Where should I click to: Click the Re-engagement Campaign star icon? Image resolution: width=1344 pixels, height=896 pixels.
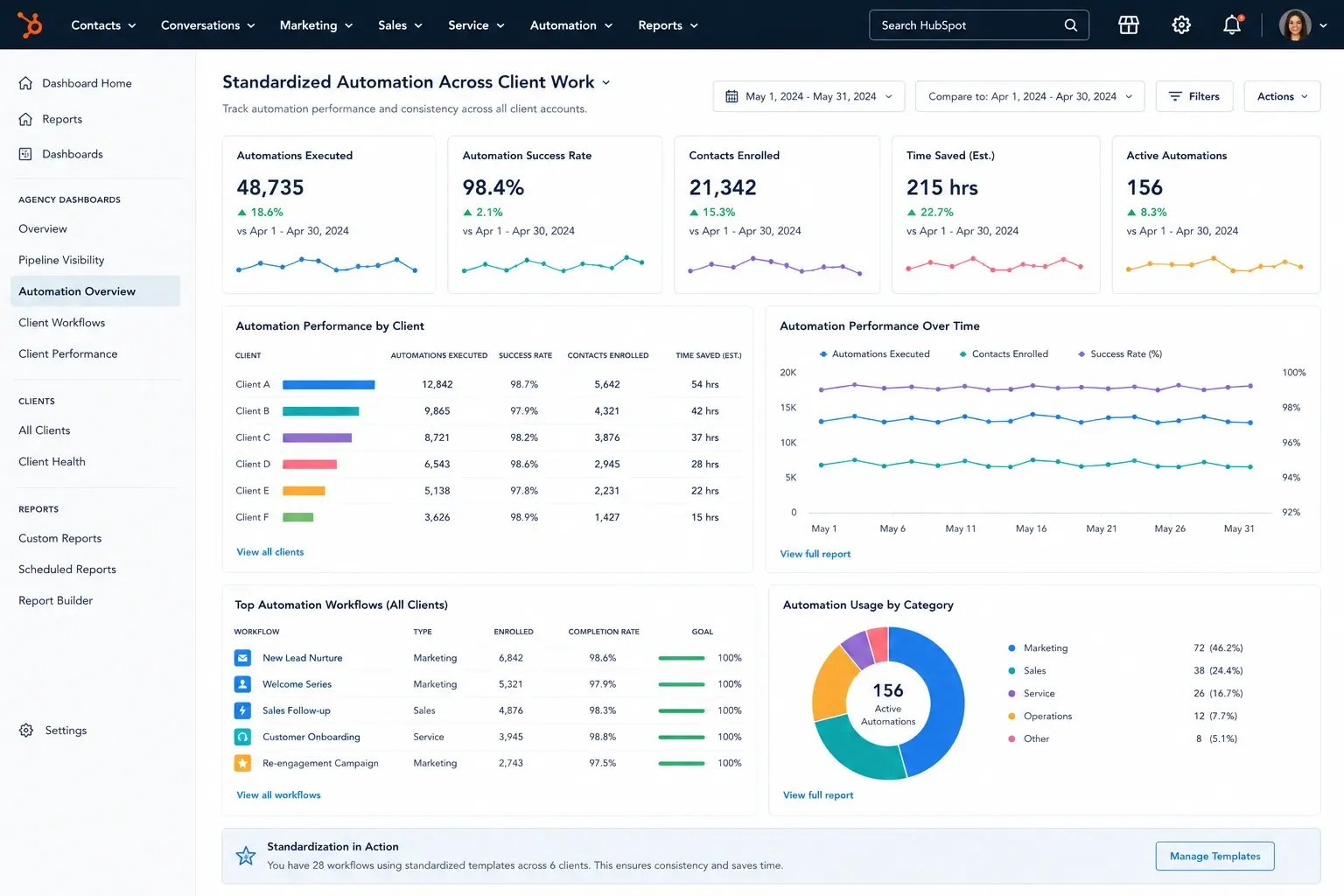[x=242, y=763]
